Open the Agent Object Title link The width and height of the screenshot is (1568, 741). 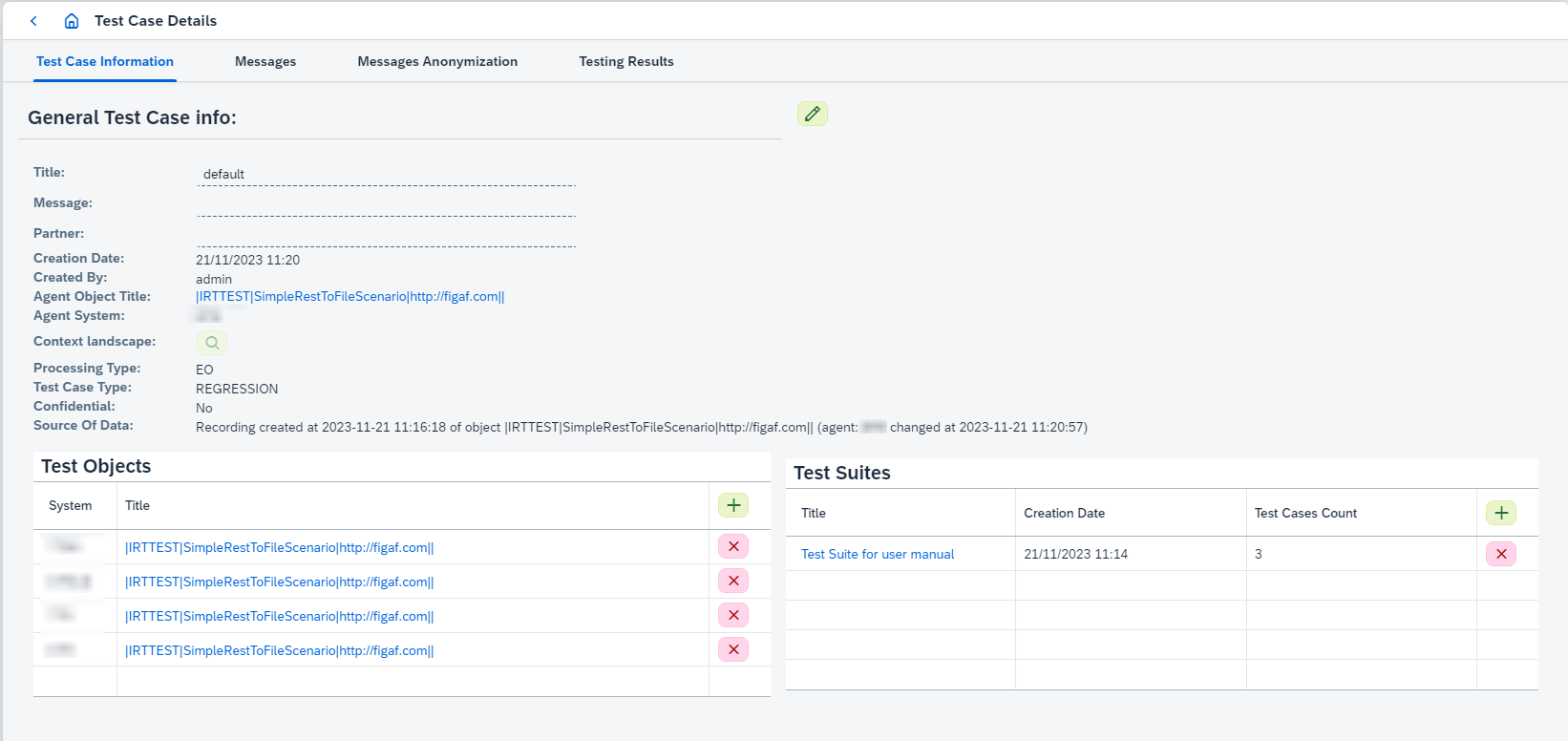point(350,297)
